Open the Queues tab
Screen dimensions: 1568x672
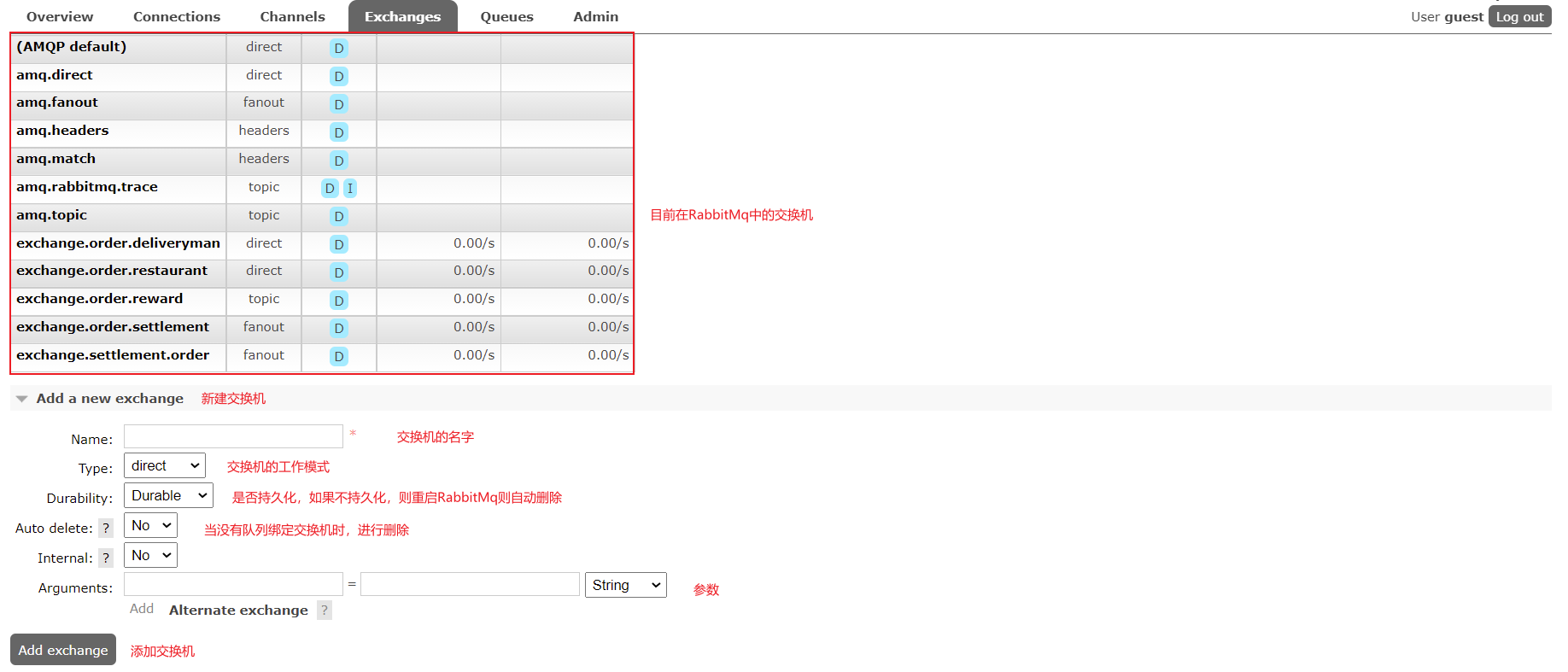506,16
